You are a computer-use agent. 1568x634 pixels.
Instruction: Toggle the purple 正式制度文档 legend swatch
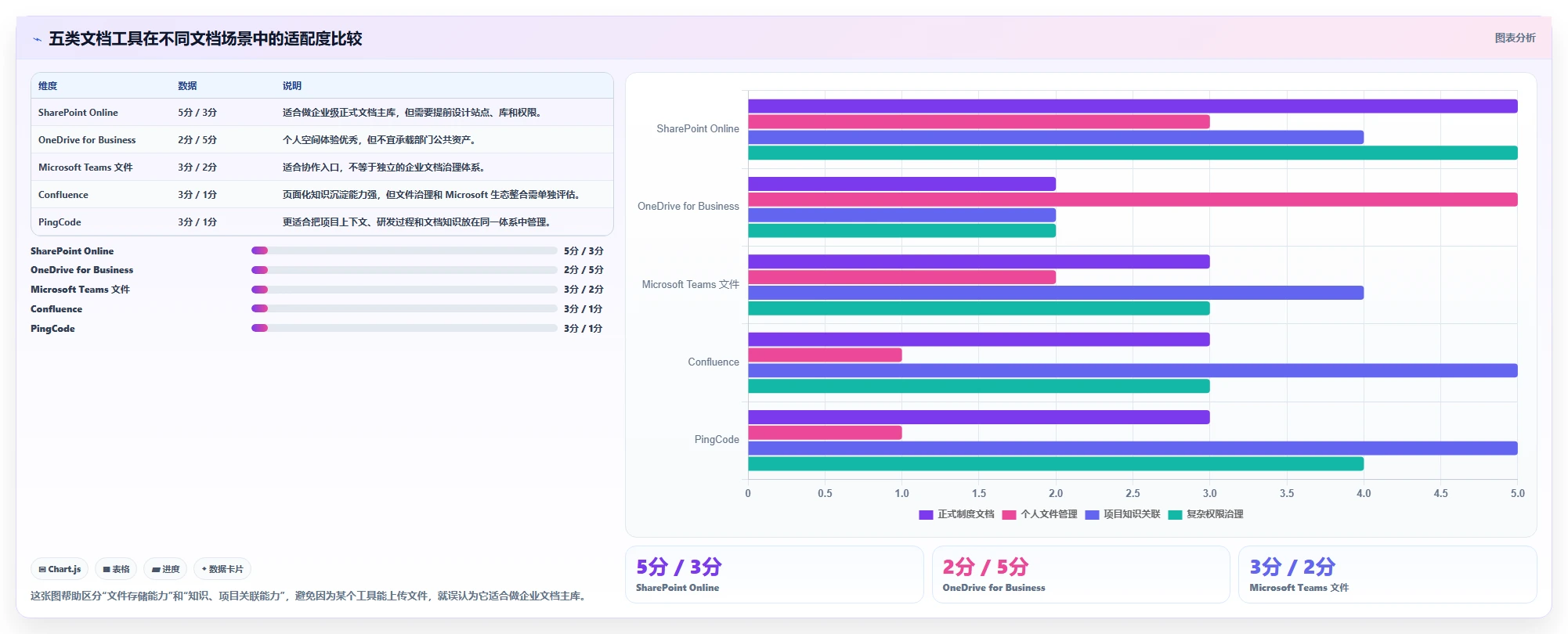click(x=926, y=514)
